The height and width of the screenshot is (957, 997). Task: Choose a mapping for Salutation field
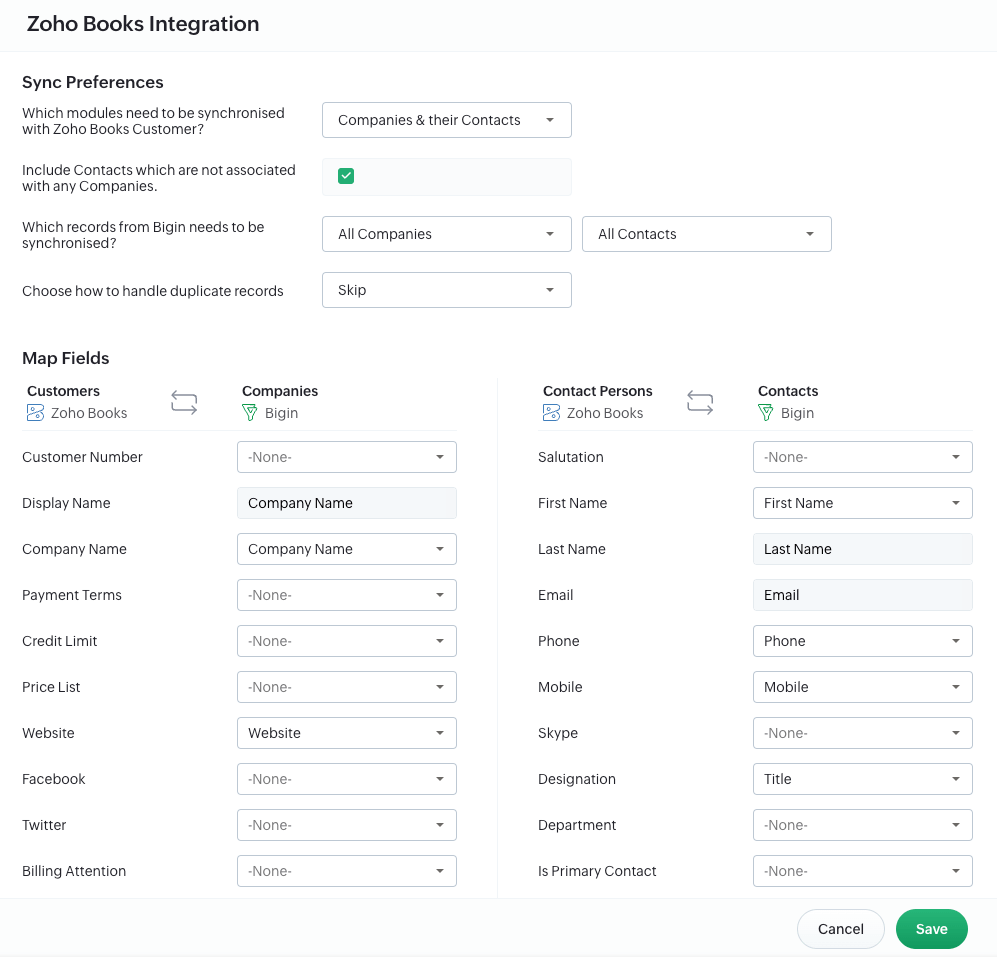pyautogui.click(x=862, y=457)
